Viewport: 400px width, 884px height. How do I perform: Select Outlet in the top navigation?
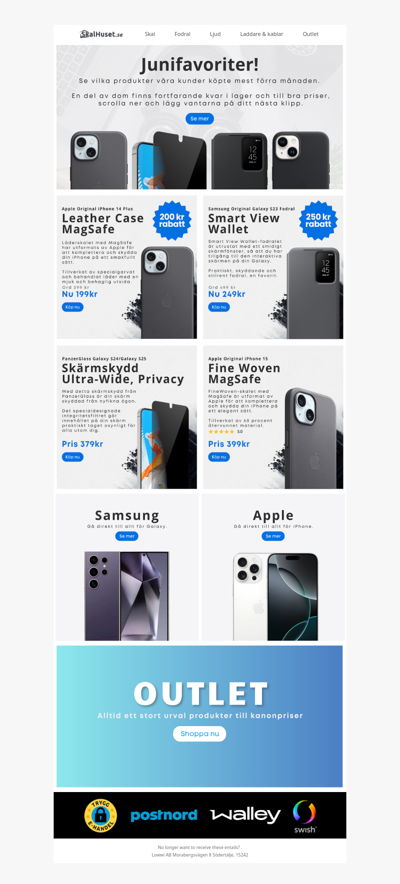(310, 34)
